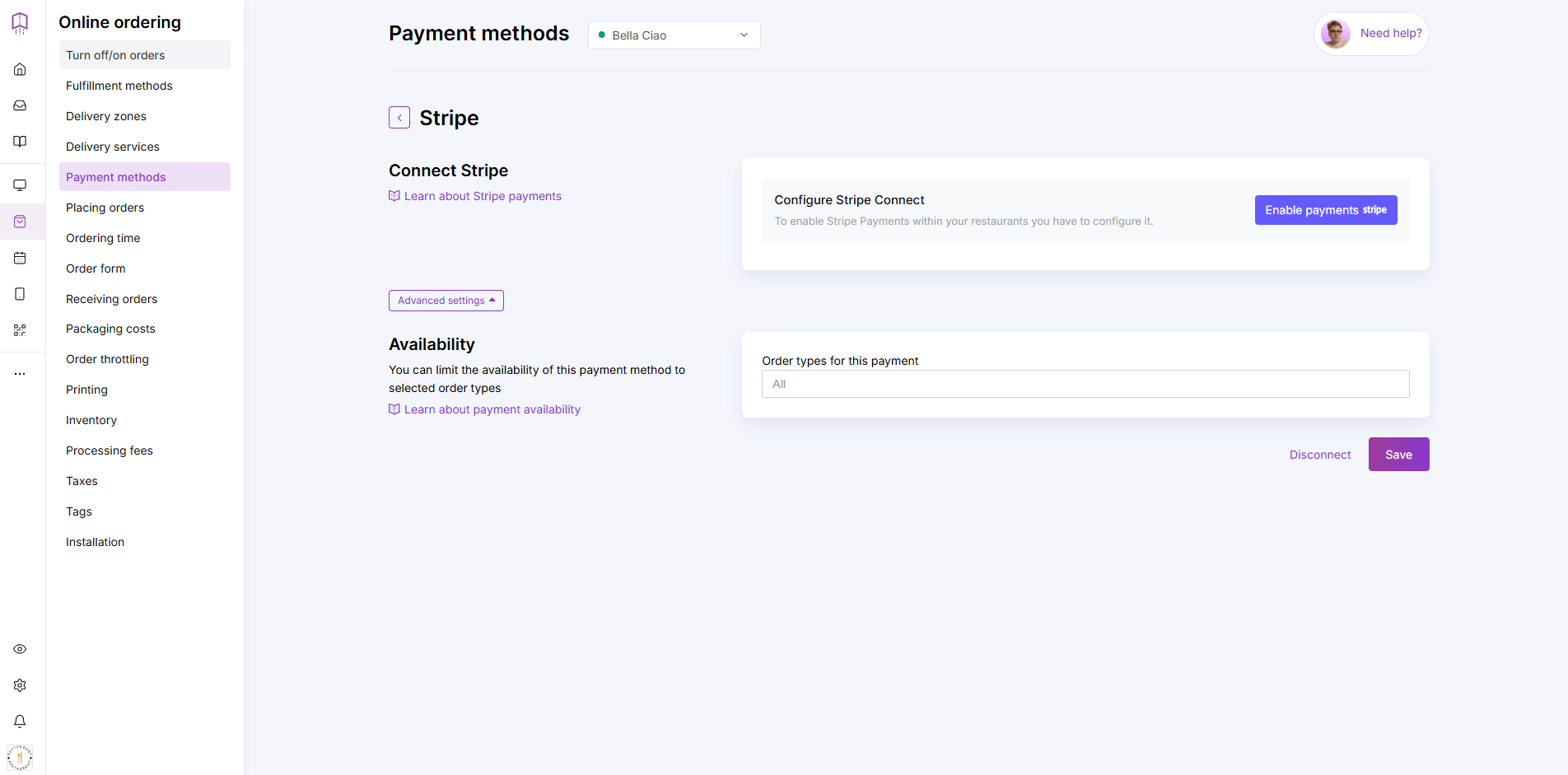Open the notifications bell icon
Screen dimensions: 1568x775
point(20,721)
